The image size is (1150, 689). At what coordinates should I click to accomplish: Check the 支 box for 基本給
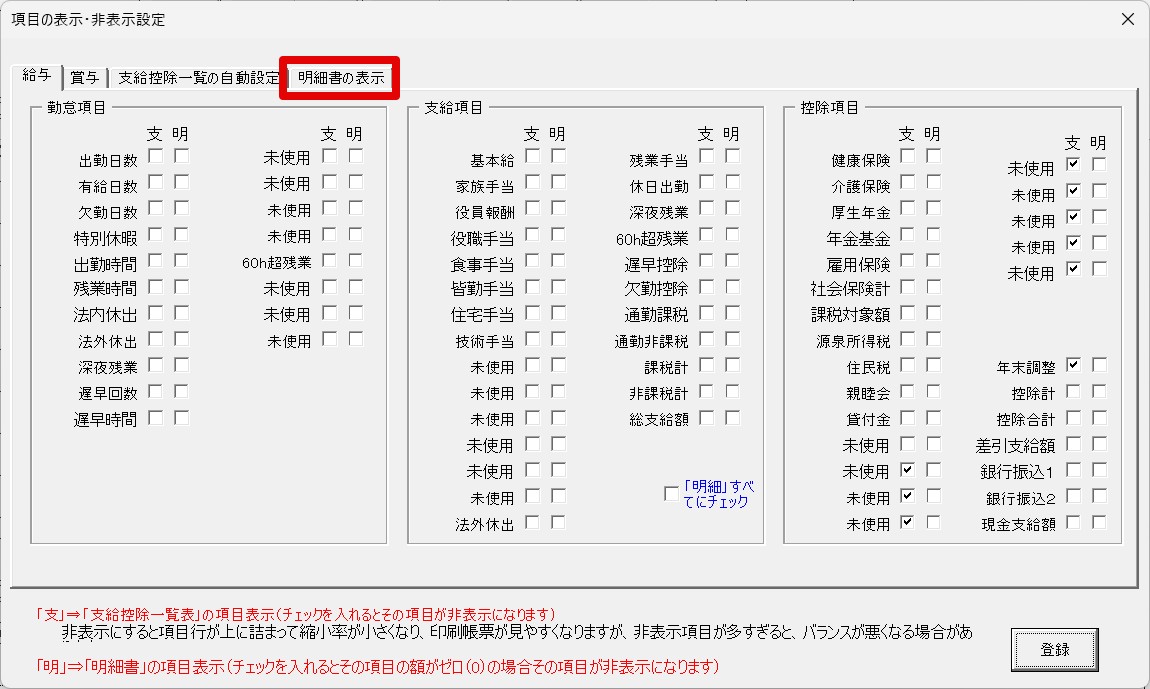(x=532, y=156)
